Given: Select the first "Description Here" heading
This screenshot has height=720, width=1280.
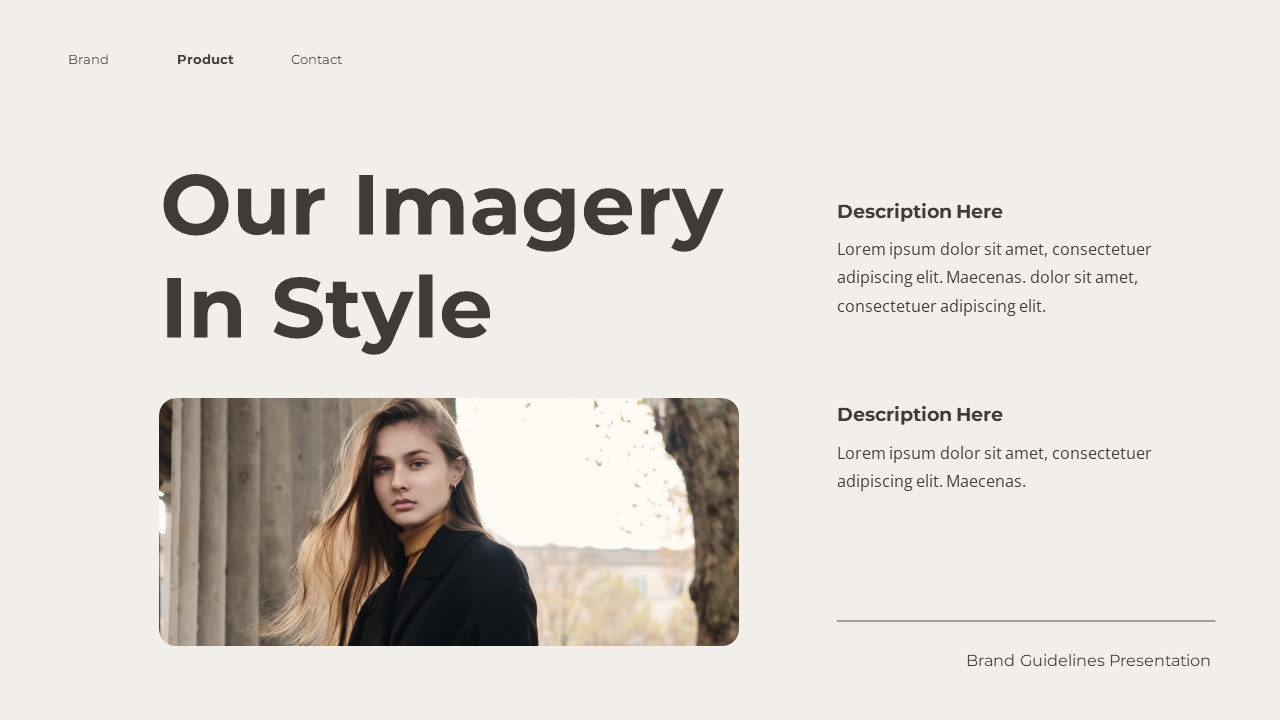Looking at the screenshot, I should point(919,212).
